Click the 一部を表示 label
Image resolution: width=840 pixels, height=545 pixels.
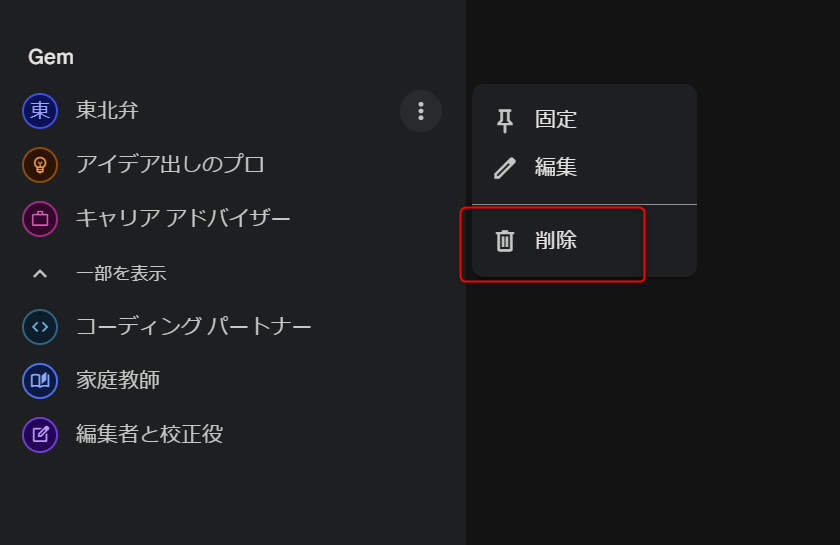click(121, 273)
